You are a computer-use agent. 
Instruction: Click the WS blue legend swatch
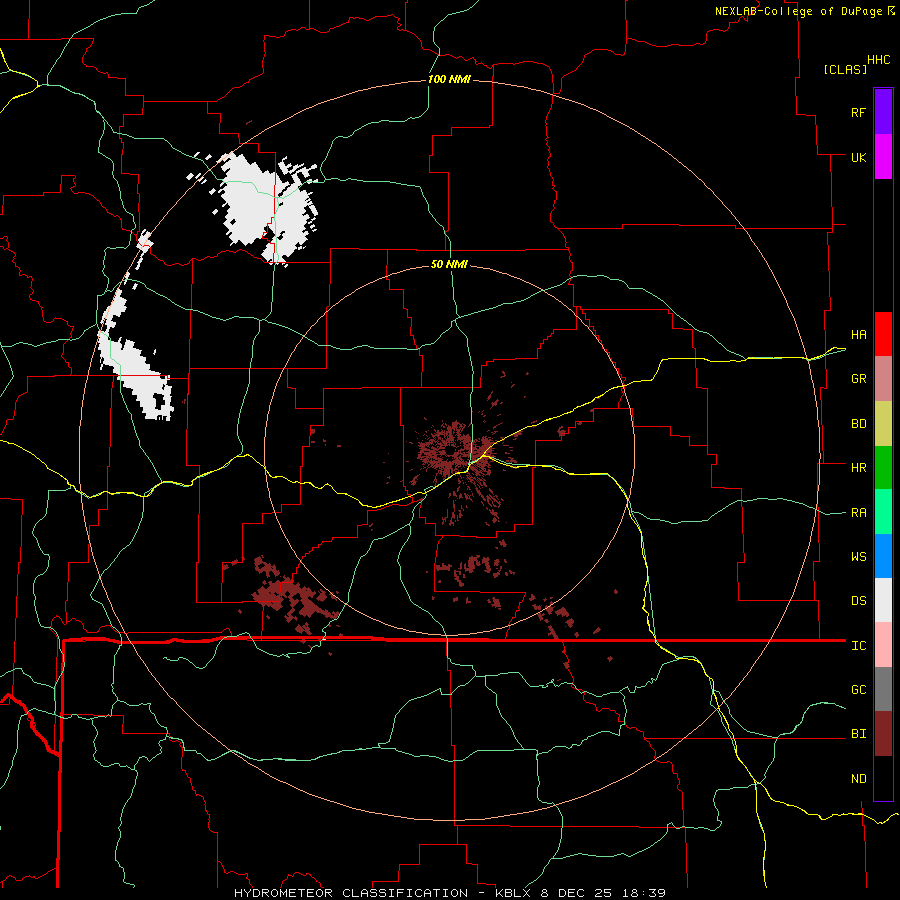883,556
